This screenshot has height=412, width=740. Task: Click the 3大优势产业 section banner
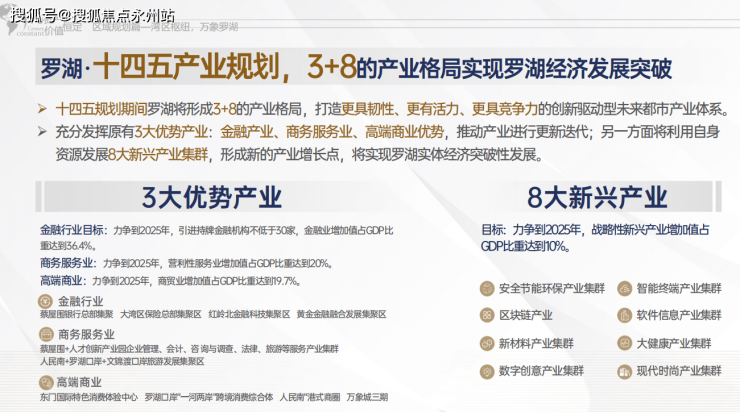[211, 197]
